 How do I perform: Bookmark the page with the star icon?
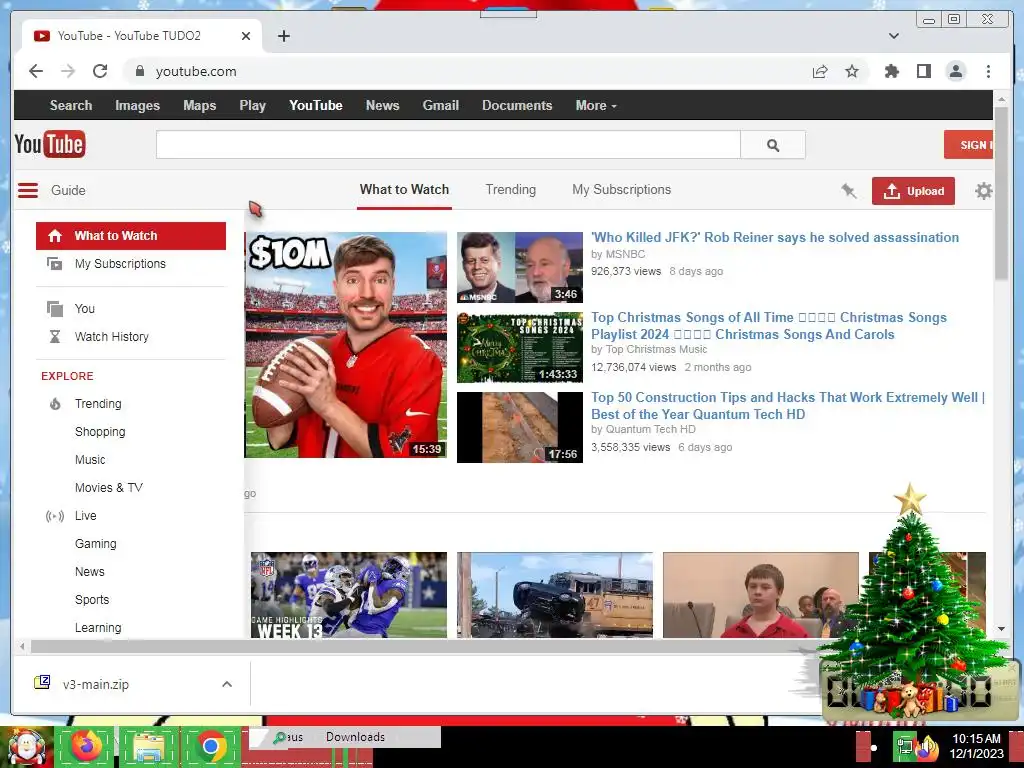[x=852, y=71]
